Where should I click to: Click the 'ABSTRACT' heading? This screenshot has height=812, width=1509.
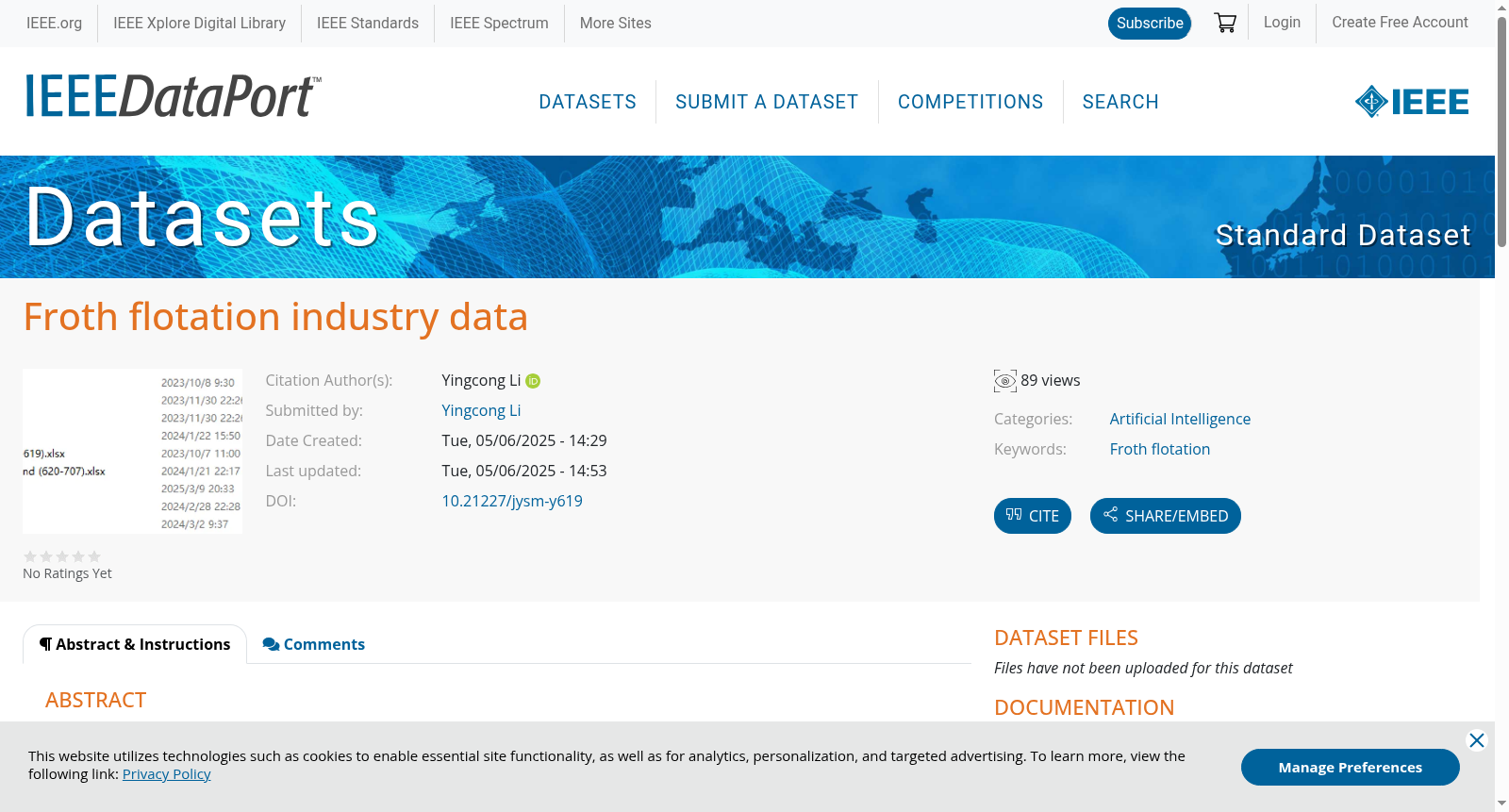point(96,701)
